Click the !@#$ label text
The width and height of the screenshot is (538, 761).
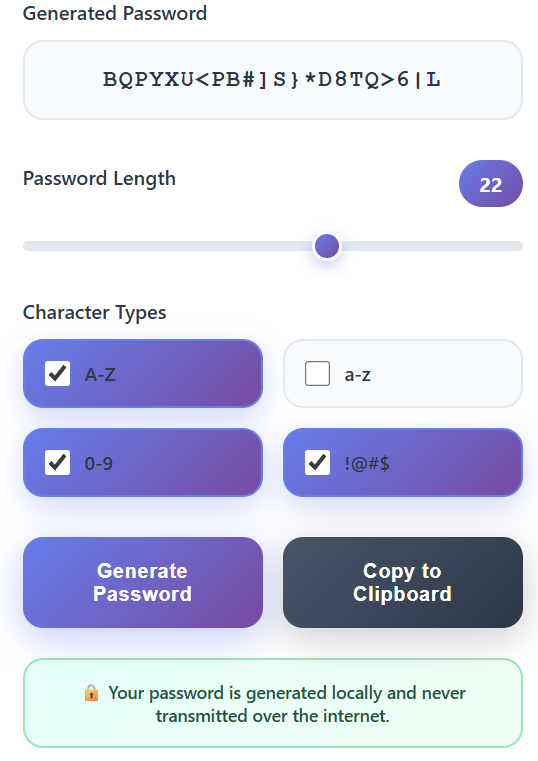click(367, 463)
